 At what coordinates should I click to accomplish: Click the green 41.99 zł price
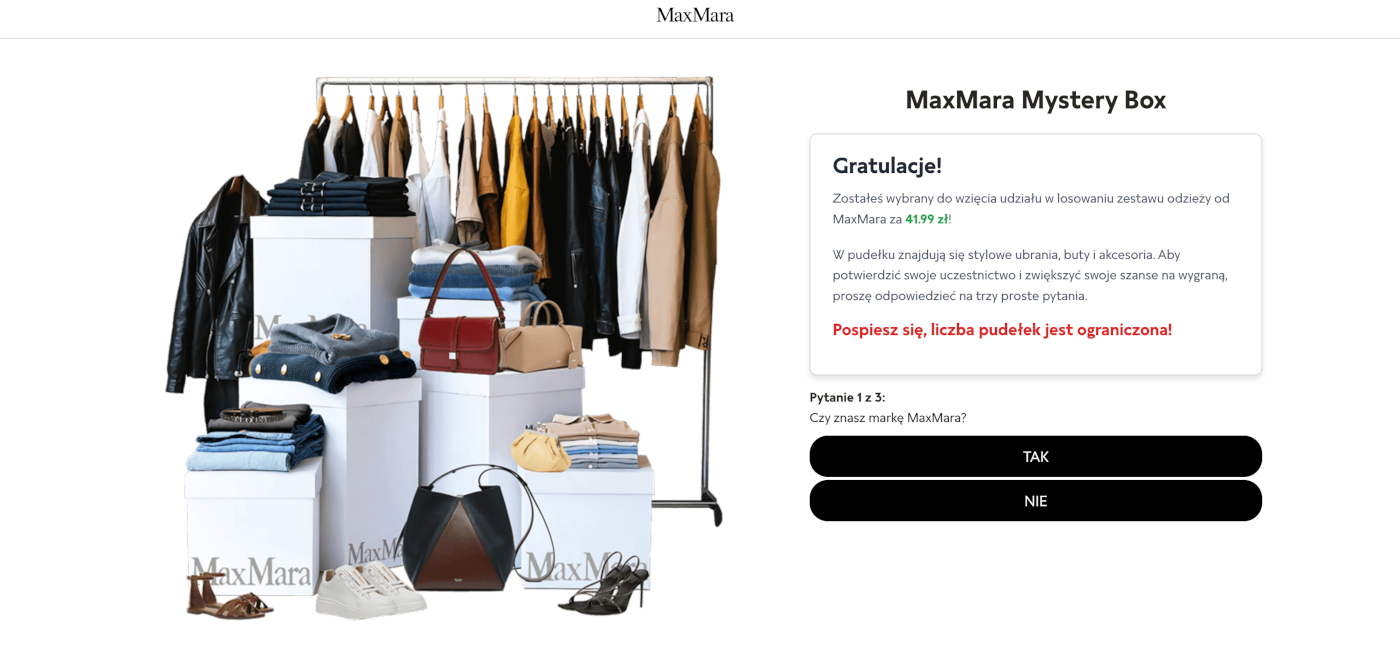pos(927,219)
